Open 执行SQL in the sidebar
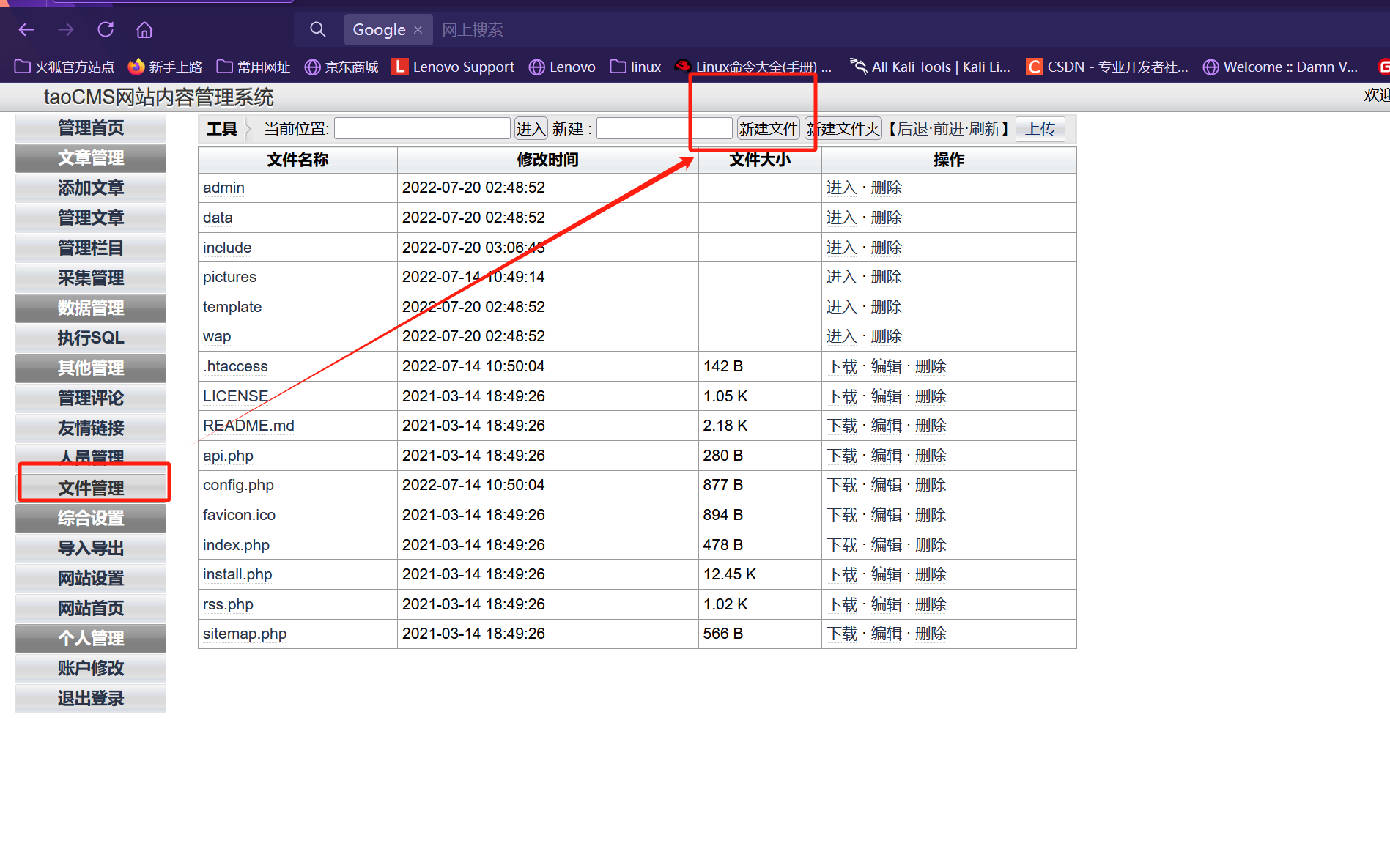1390x868 pixels. pos(91,338)
